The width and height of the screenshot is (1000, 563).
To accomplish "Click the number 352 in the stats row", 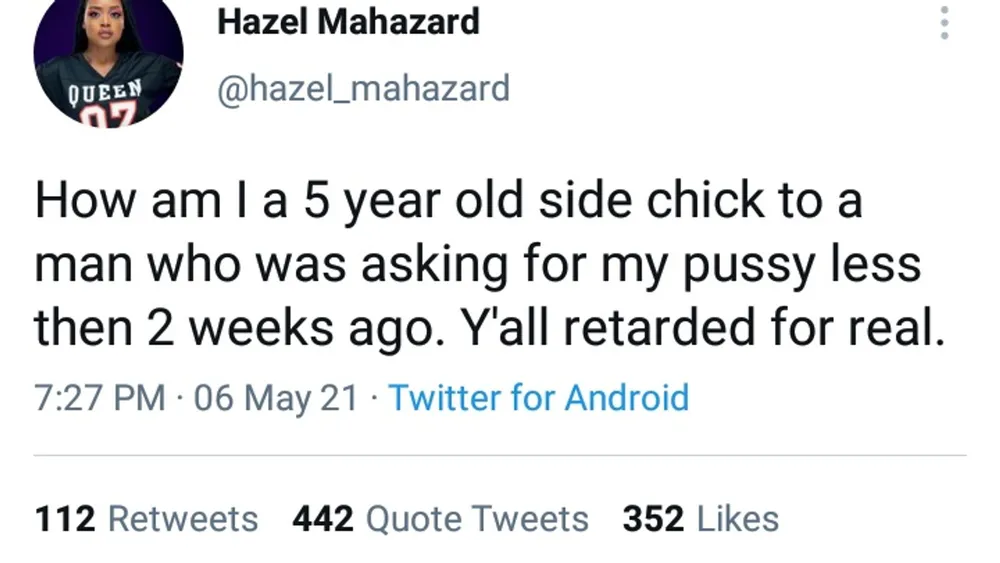I will coord(653,519).
